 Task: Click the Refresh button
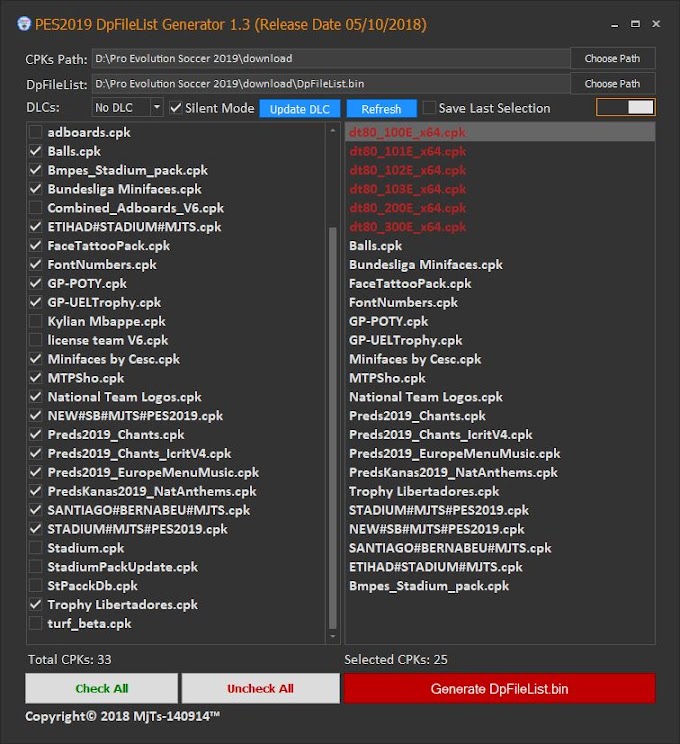click(381, 109)
